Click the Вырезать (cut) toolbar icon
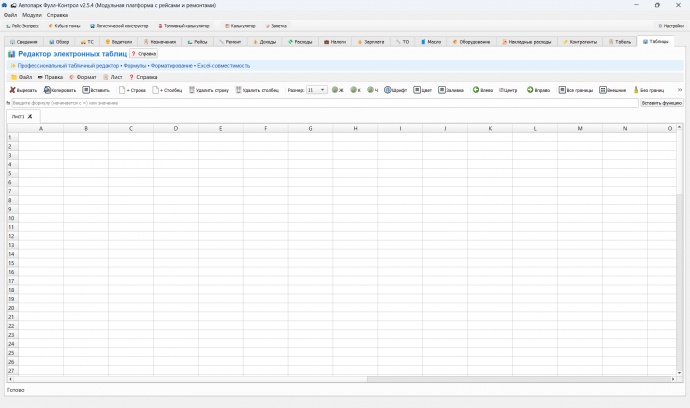690x408 pixels. (23, 90)
